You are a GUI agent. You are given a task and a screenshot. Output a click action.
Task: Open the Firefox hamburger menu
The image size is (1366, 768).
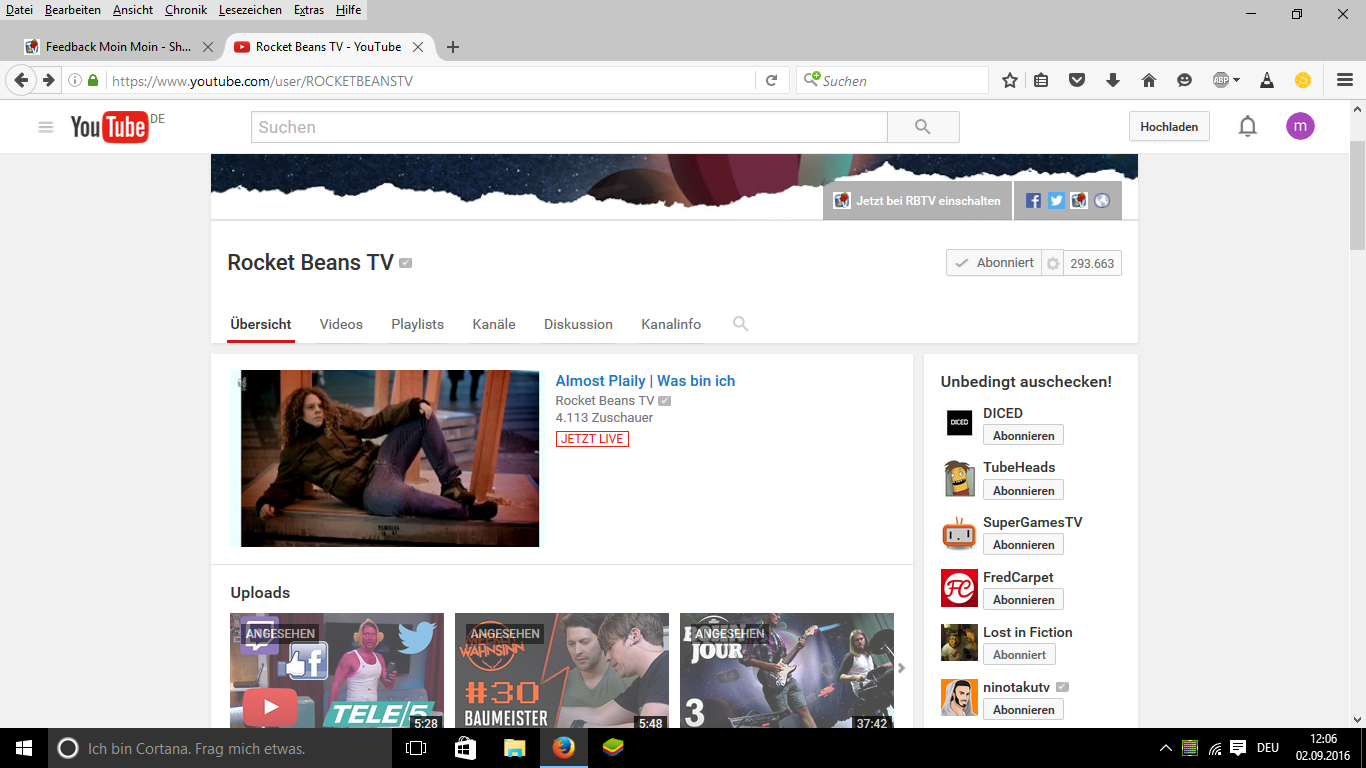pos(1345,80)
